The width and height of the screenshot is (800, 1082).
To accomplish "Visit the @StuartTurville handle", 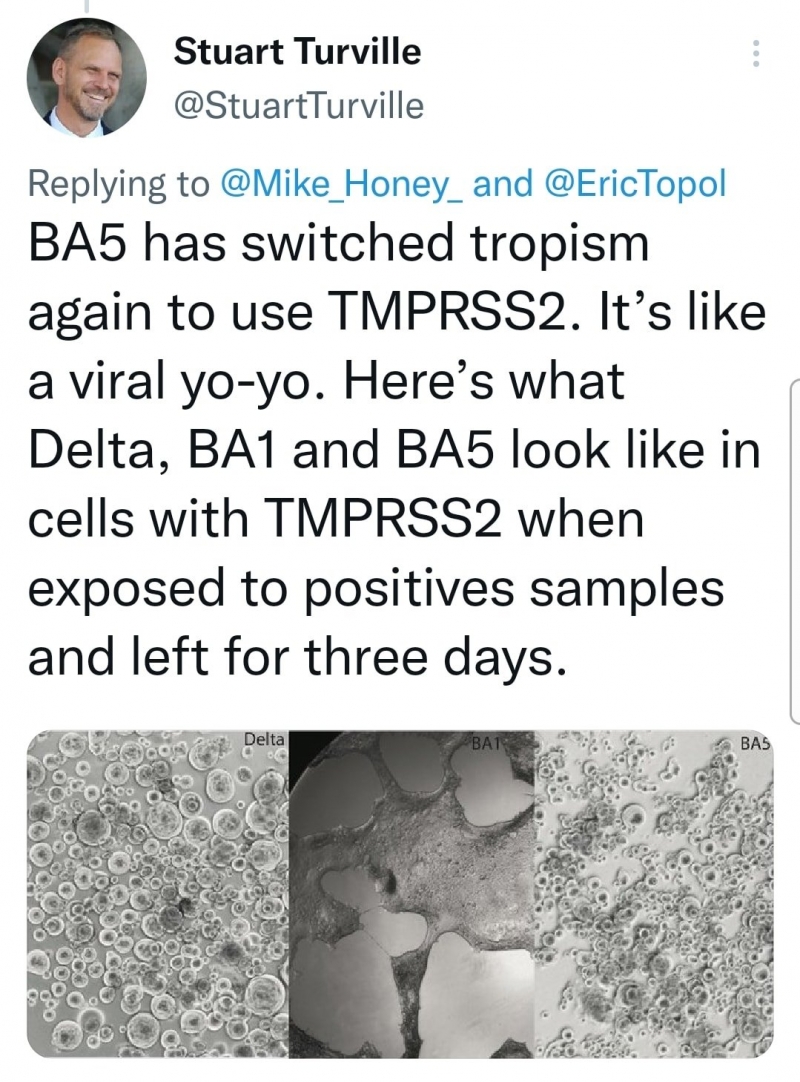I will pos(298,106).
